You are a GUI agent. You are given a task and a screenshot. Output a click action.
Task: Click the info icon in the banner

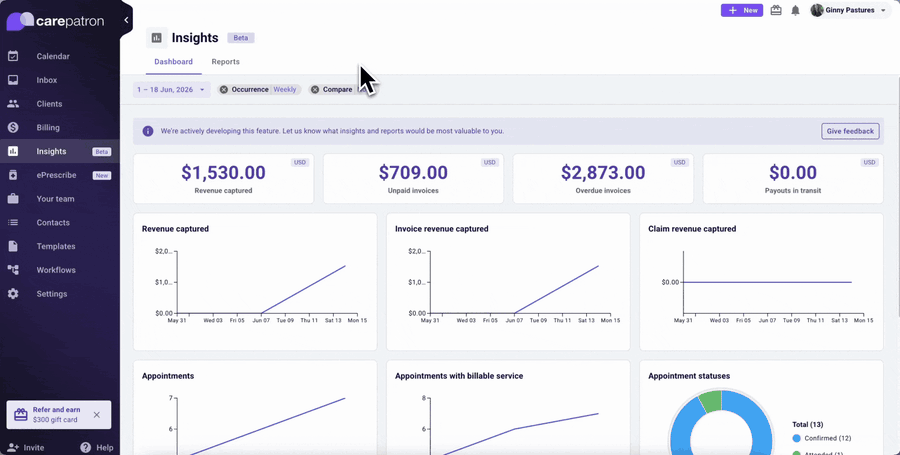pyautogui.click(x=148, y=131)
